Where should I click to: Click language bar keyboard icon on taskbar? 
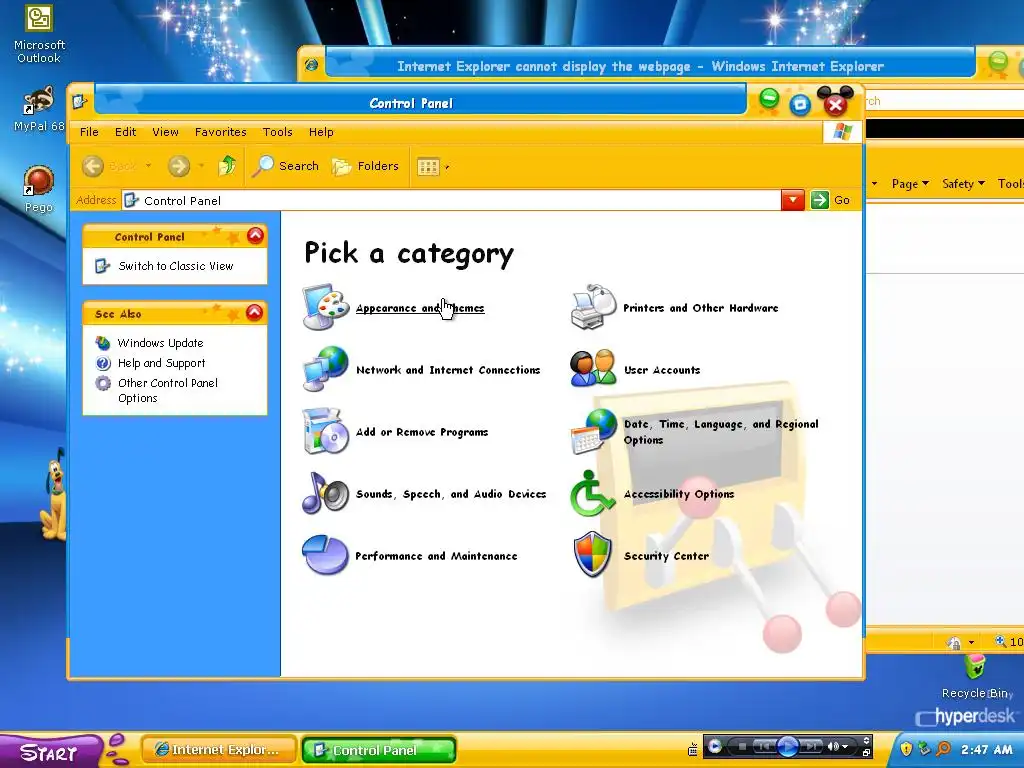(x=693, y=750)
